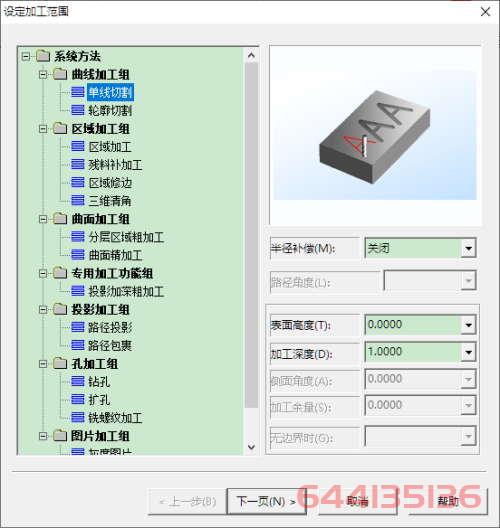Select the 曲面精加工 icon
This screenshot has width=500, height=528.
click(x=78, y=255)
